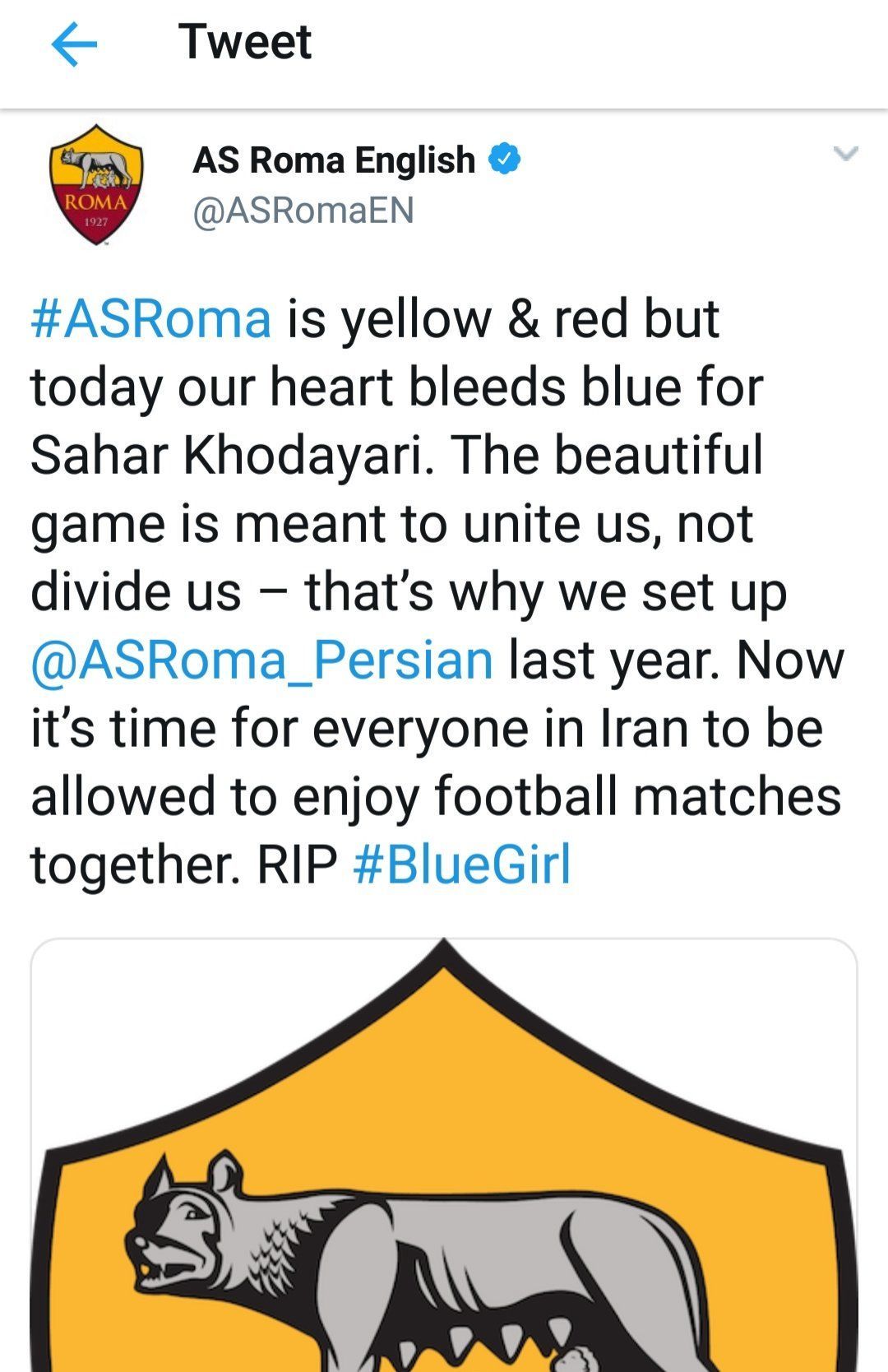The height and width of the screenshot is (1372, 888).
Task: Click the words 'RIP' in the tweet
Action: coord(298,864)
